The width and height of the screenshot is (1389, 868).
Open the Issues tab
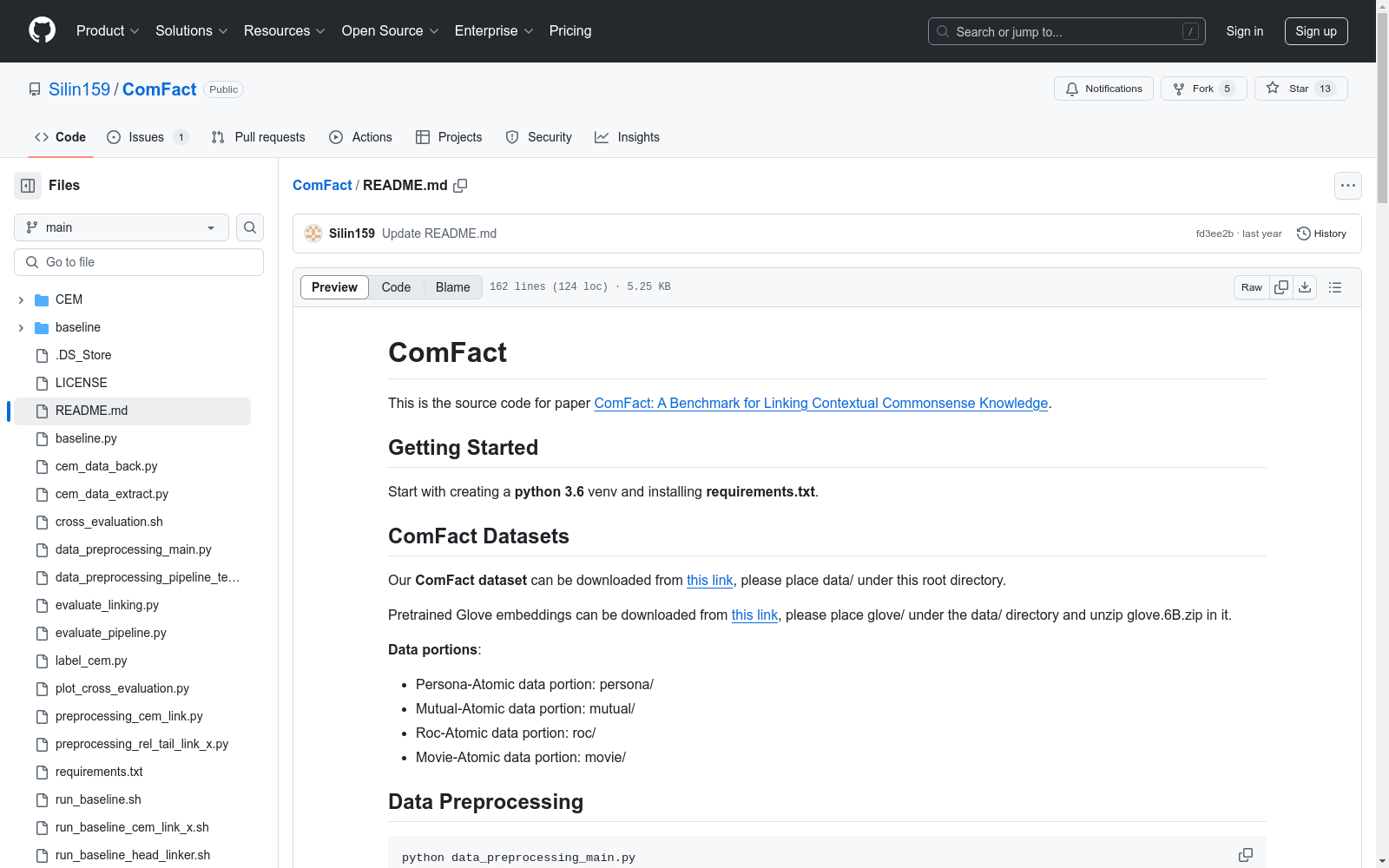click(x=147, y=137)
